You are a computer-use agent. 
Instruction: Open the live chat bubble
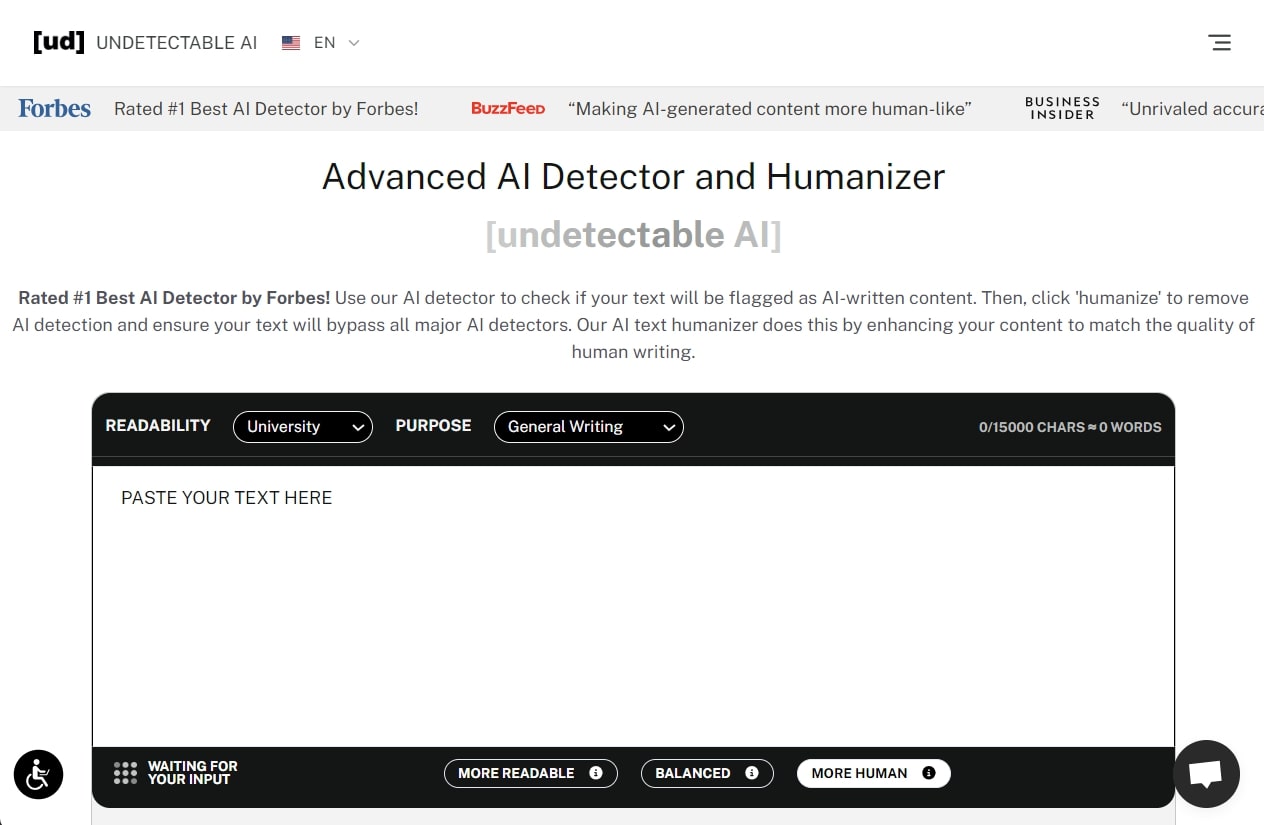click(1206, 774)
